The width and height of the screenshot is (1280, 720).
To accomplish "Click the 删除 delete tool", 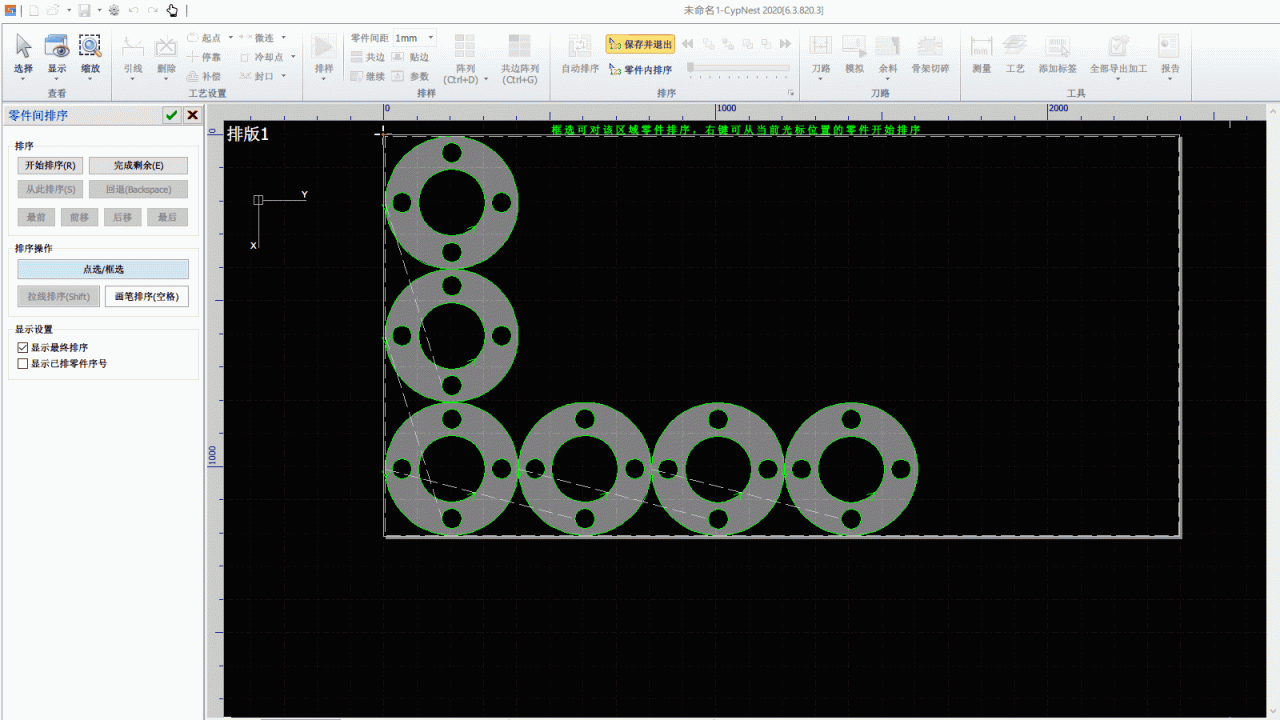I will pos(166,52).
